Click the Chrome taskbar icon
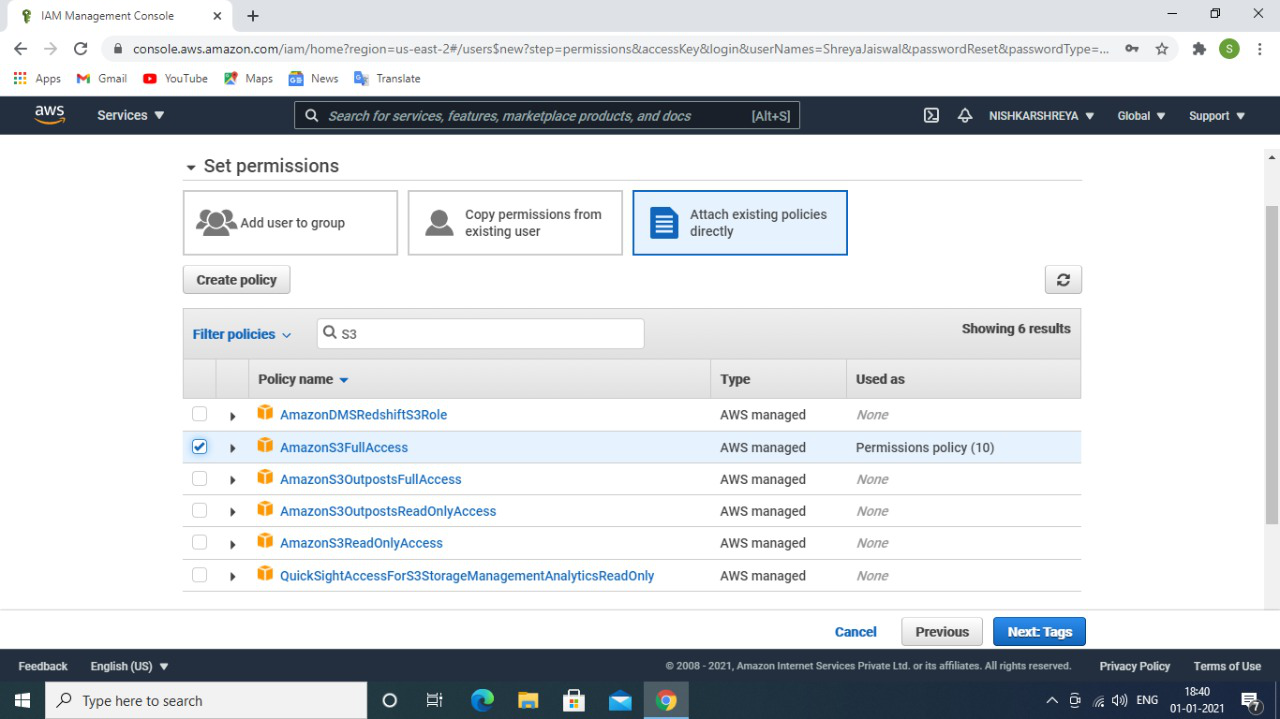This screenshot has height=719, width=1280. click(666, 700)
